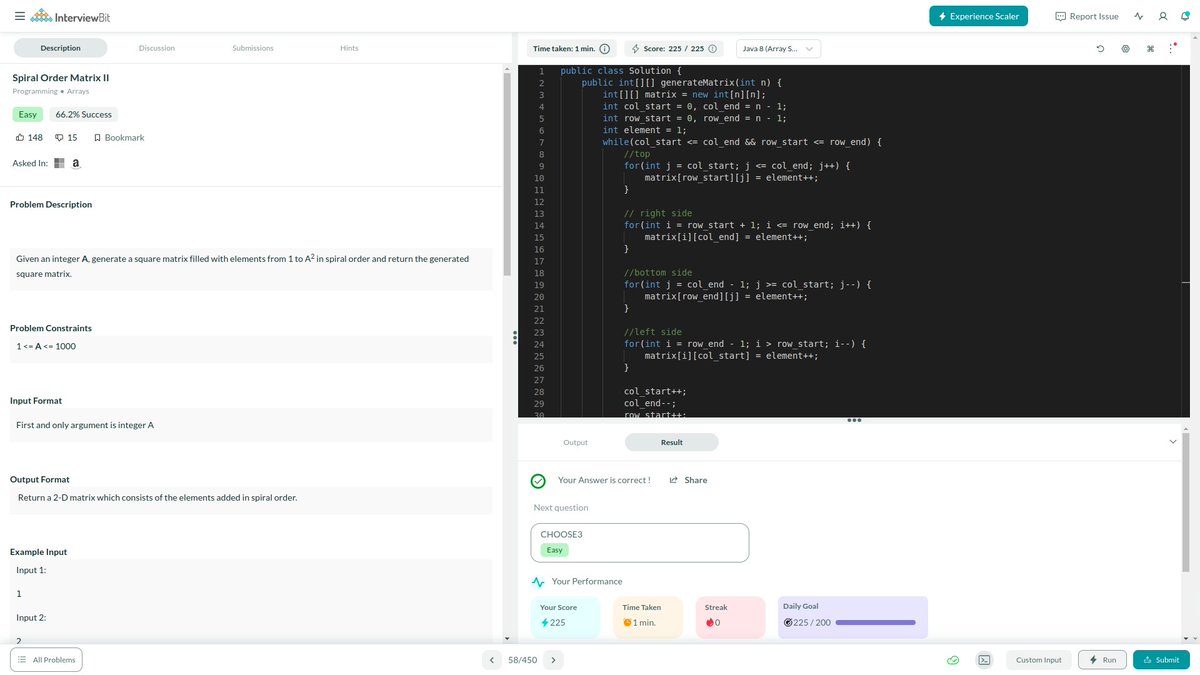
Task: Click Report Issue link
Action: point(1087,16)
